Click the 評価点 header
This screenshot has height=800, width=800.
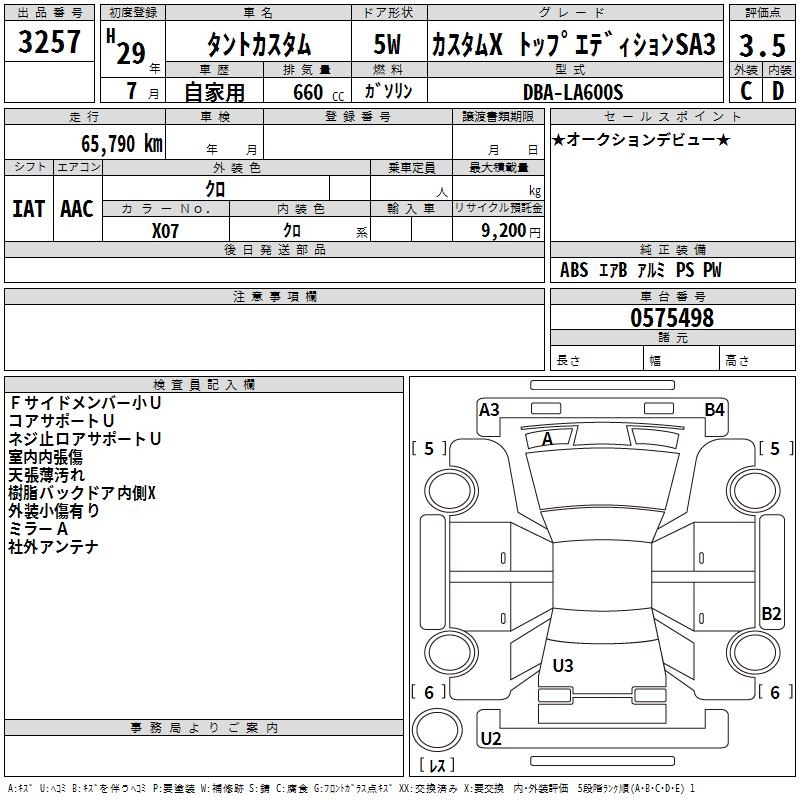pyautogui.click(x=762, y=13)
